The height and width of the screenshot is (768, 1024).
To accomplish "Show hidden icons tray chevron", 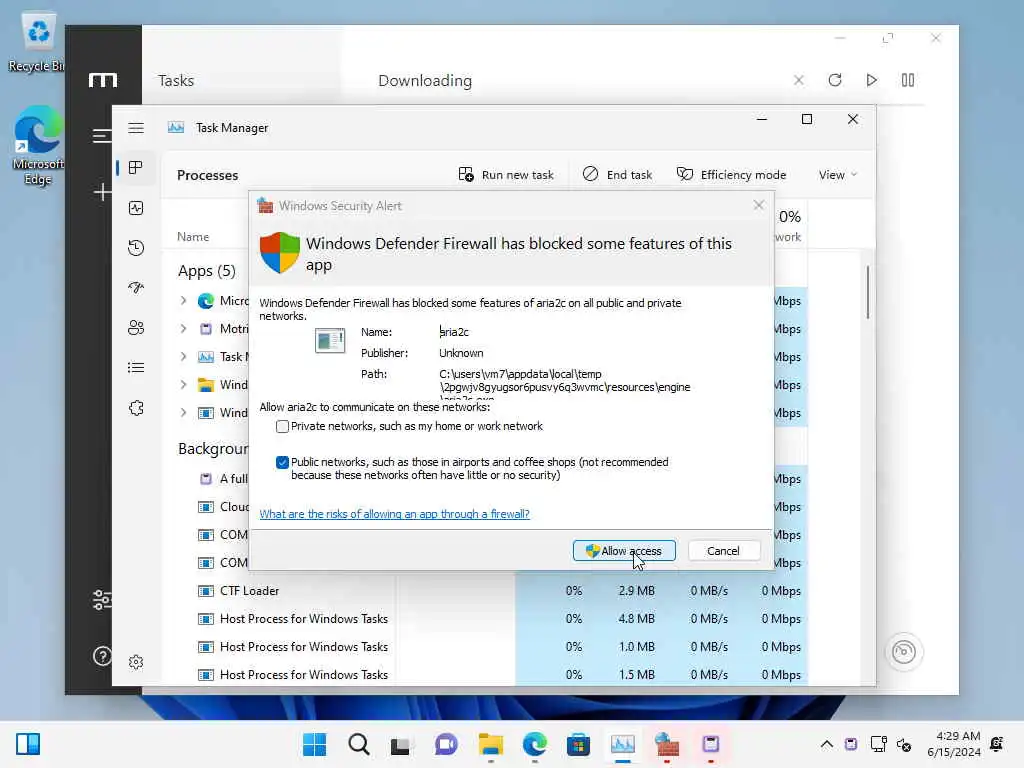I will pyautogui.click(x=826, y=744).
